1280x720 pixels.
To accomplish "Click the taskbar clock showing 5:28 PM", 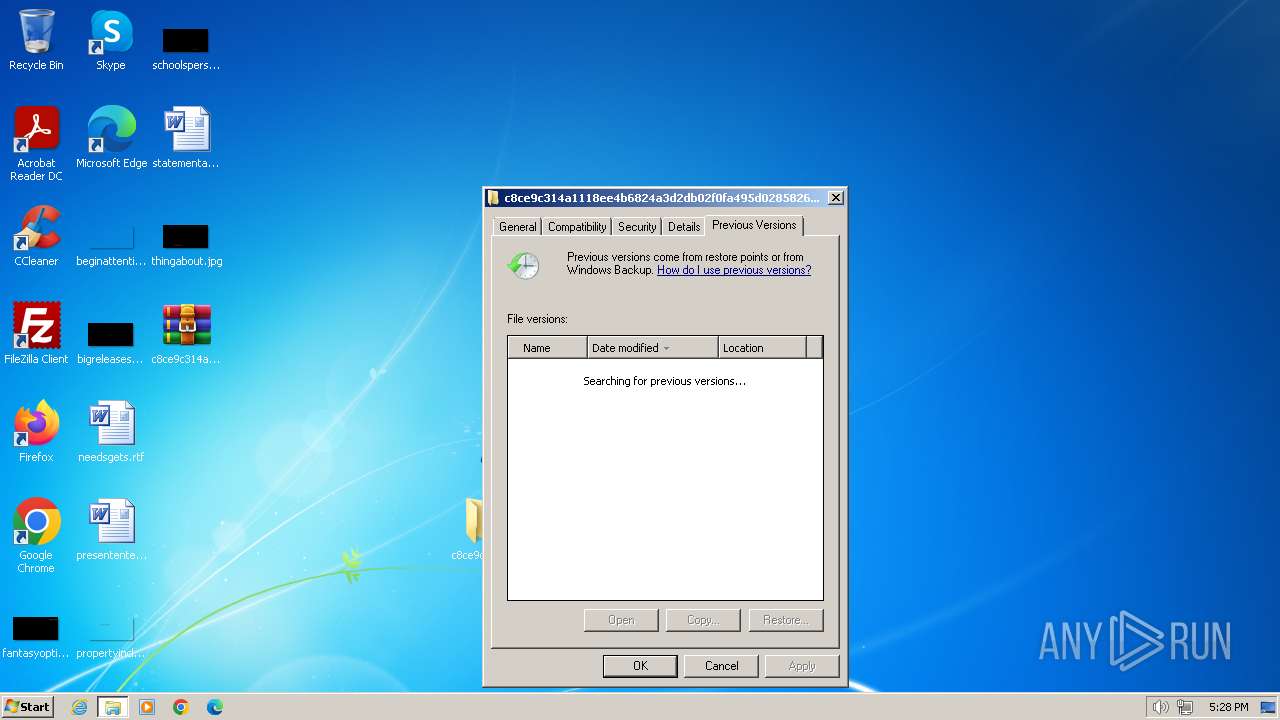I will coord(1228,707).
